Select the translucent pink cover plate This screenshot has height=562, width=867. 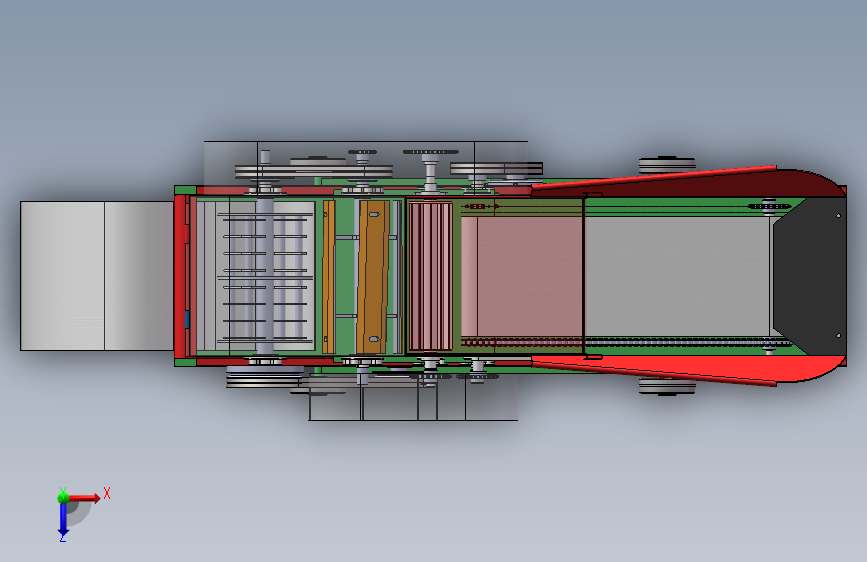523,277
